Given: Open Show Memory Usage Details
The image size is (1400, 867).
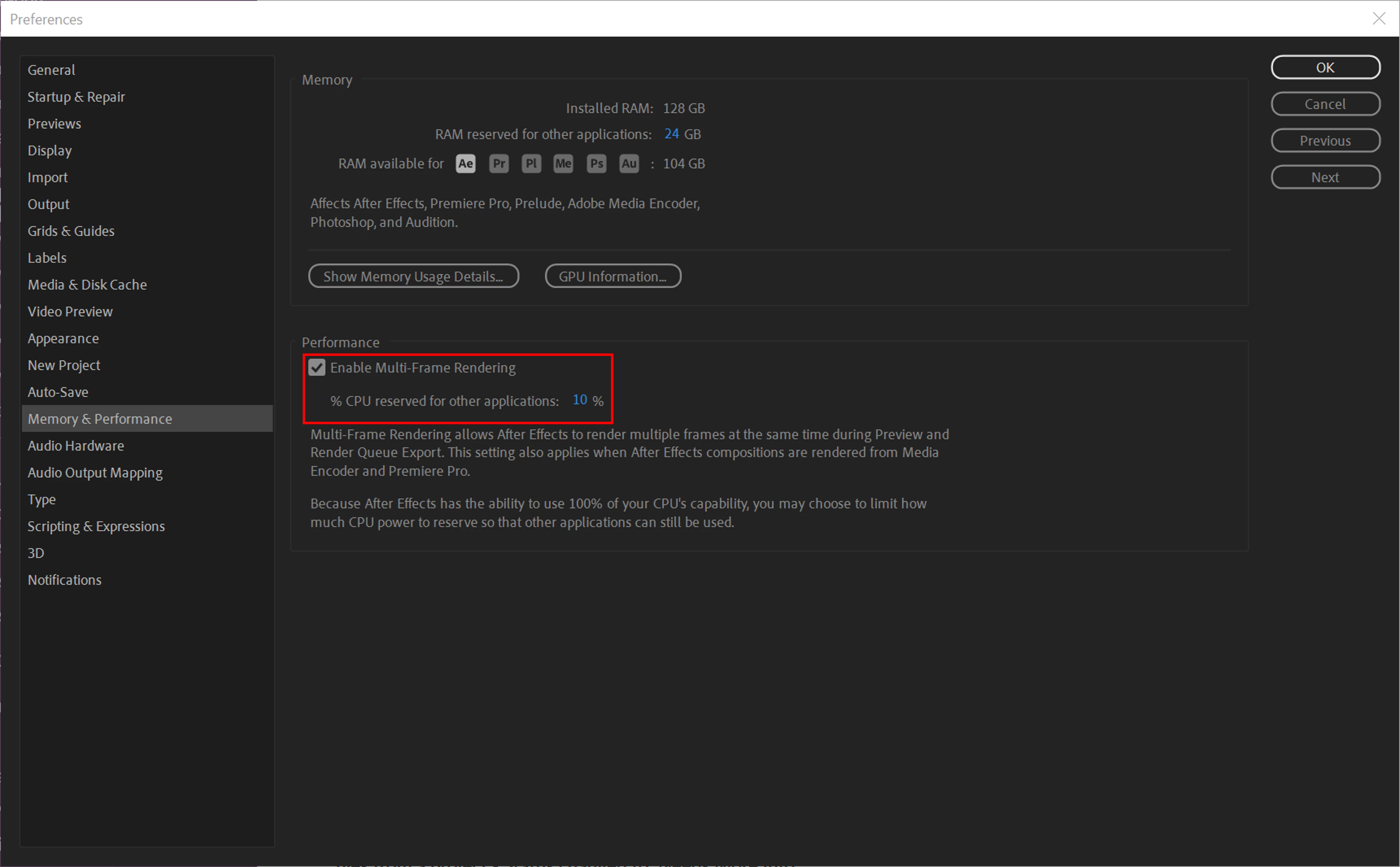Looking at the screenshot, I should click(413, 276).
